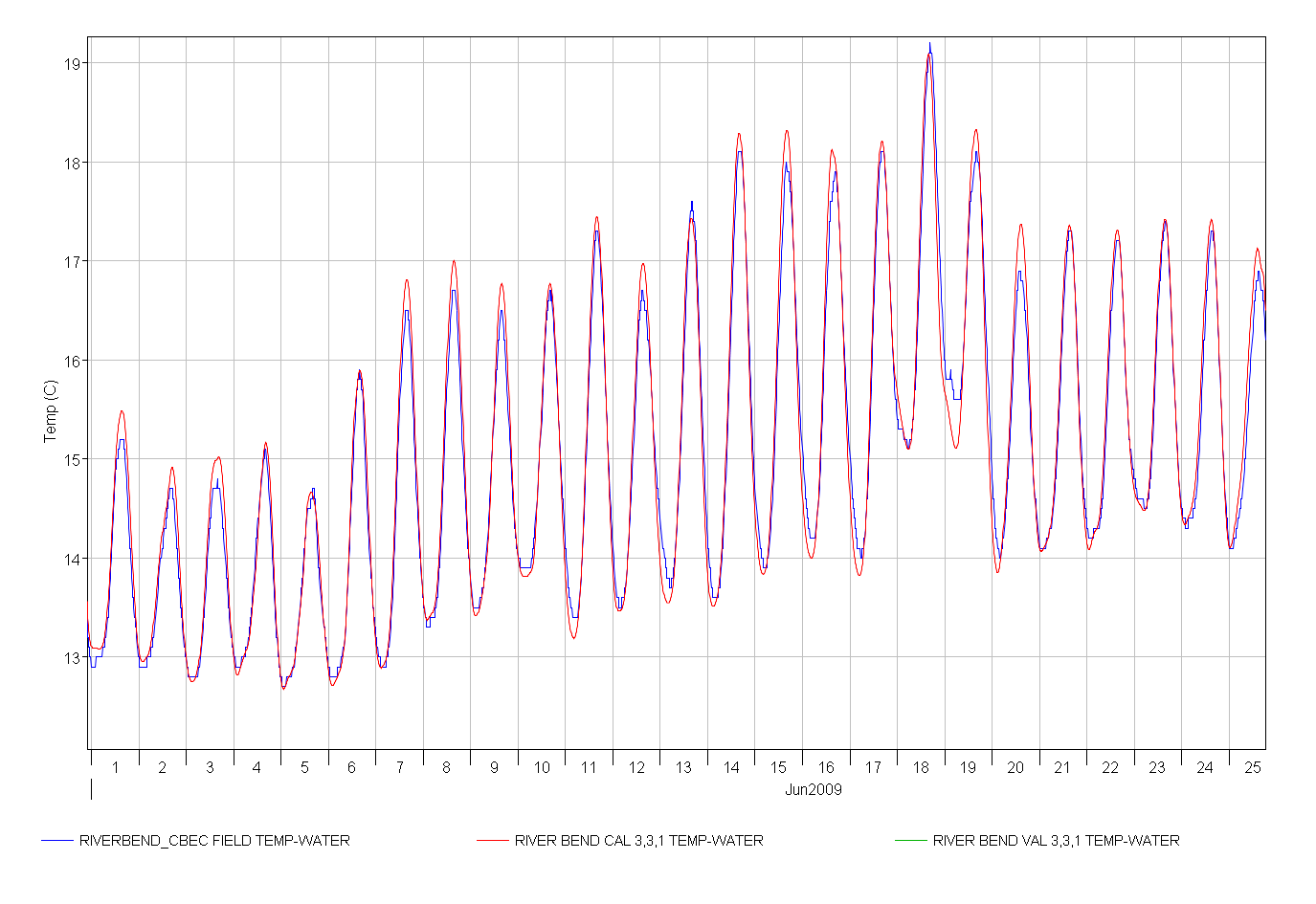Select the RIVER BEND CAL 3,3,1 legend label
The image size is (1316, 904).
(x=638, y=841)
